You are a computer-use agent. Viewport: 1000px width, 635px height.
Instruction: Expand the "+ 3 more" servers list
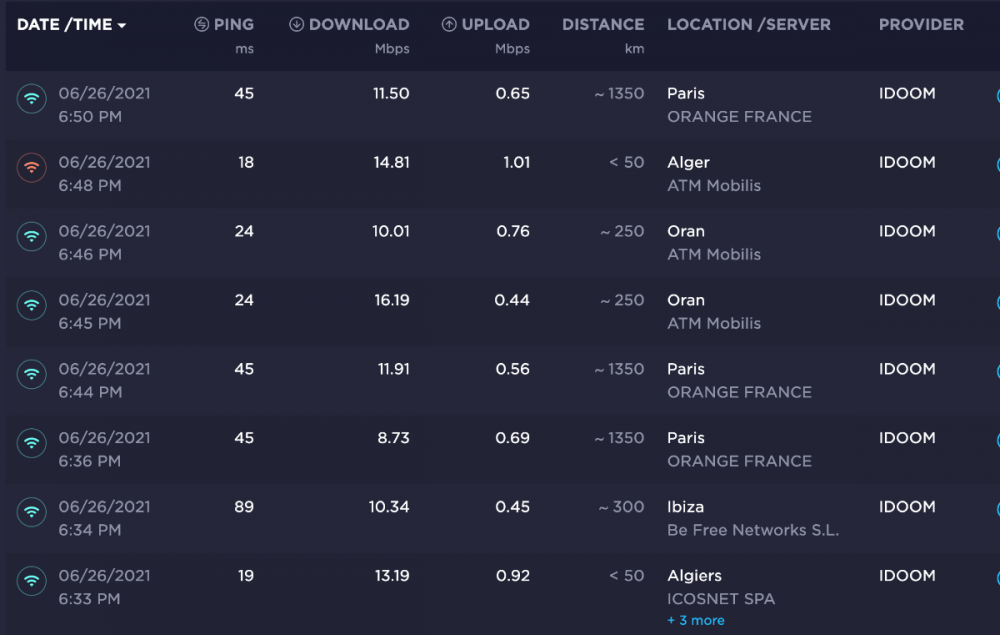(x=695, y=620)
